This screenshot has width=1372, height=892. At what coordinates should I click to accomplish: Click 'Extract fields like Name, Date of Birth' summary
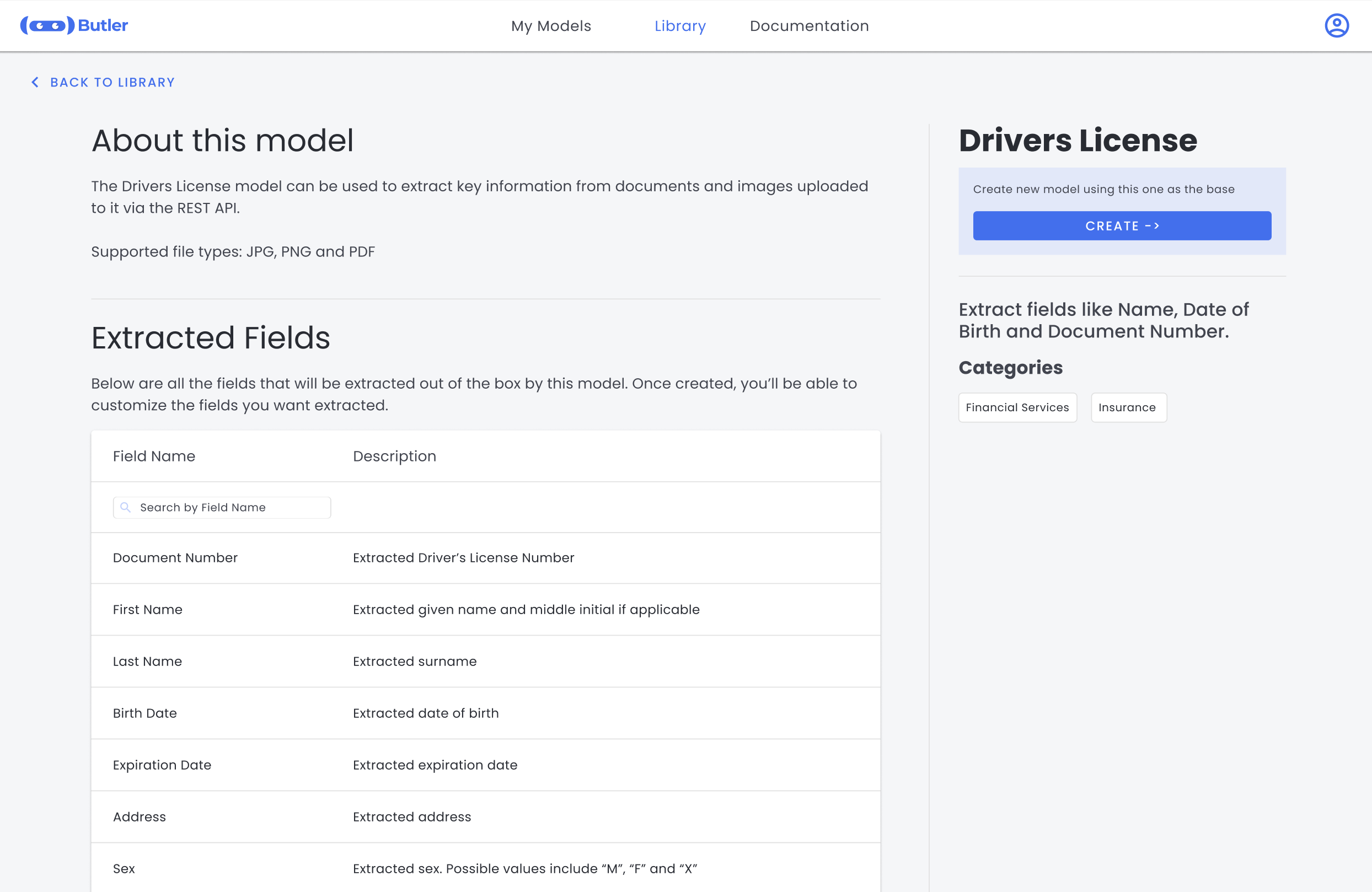click(1103, 320)
